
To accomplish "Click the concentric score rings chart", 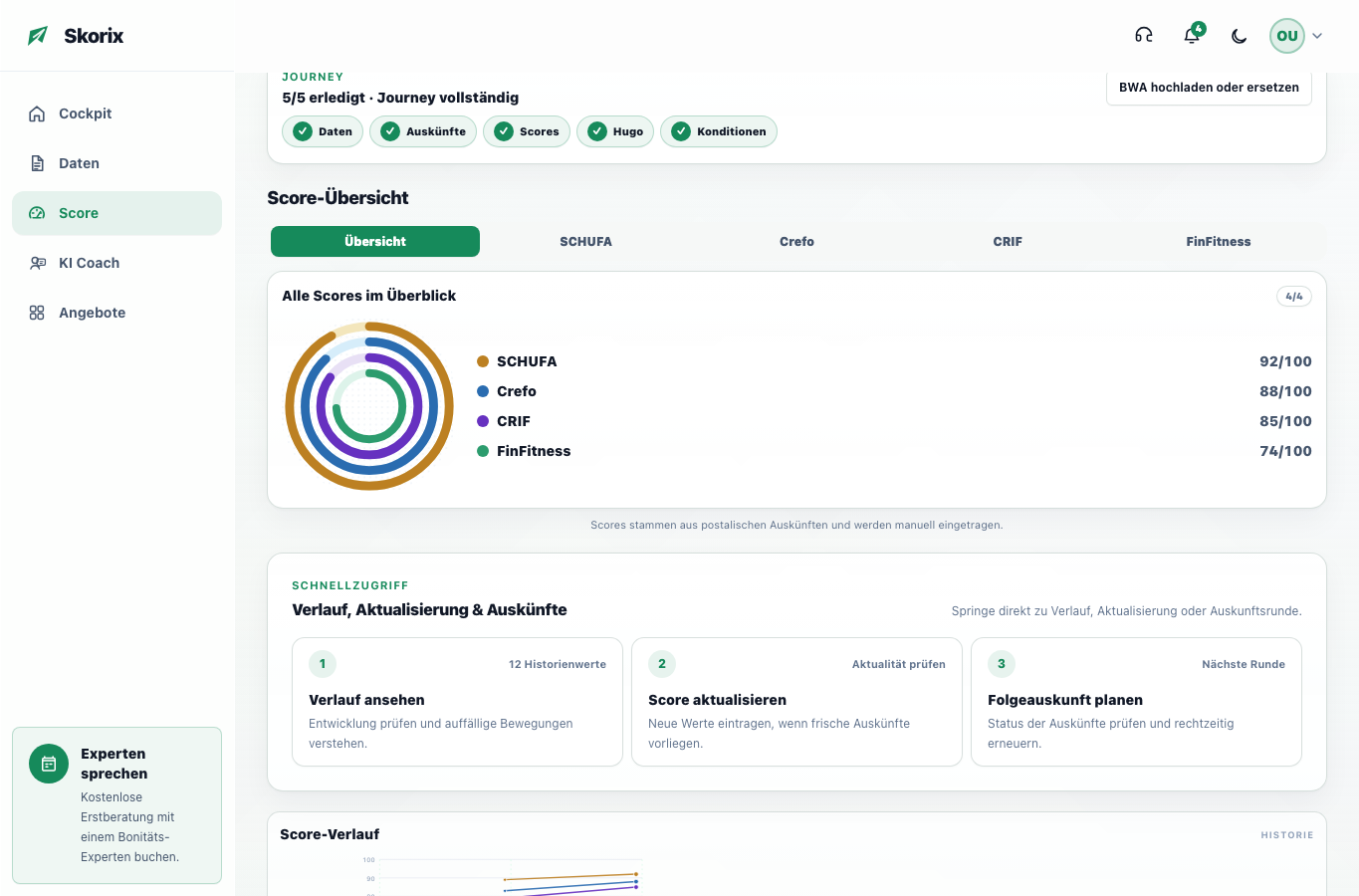I will tap(369, 406).
